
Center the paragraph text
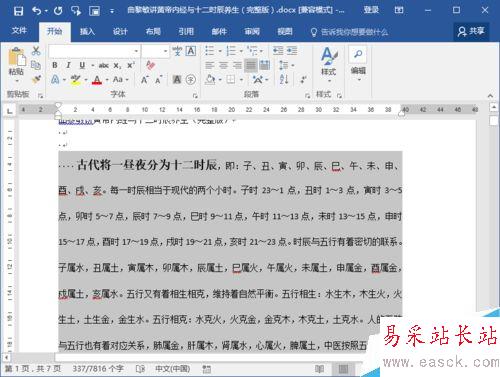coord(224,65)
